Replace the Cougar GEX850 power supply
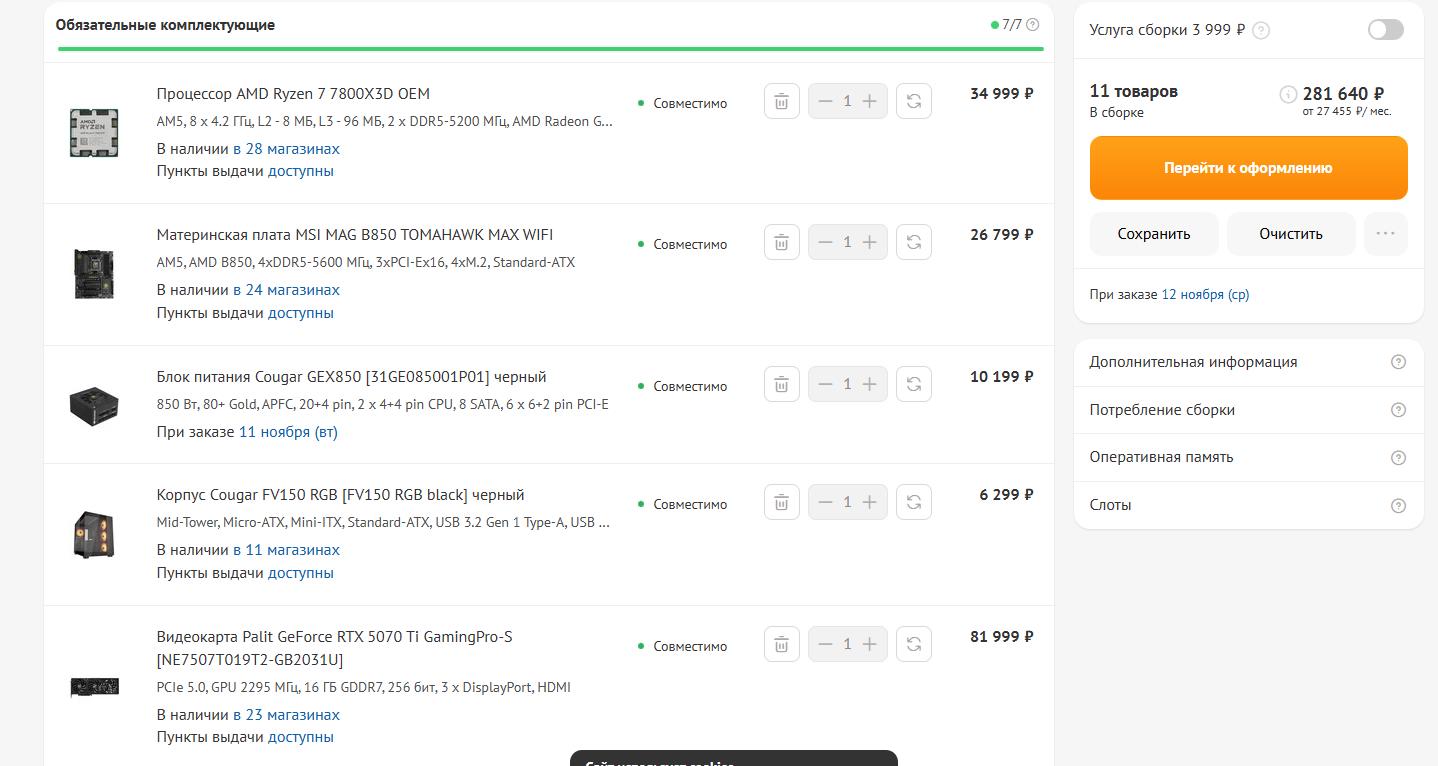This screenshot has width=1438, height=766. (914, 384)
